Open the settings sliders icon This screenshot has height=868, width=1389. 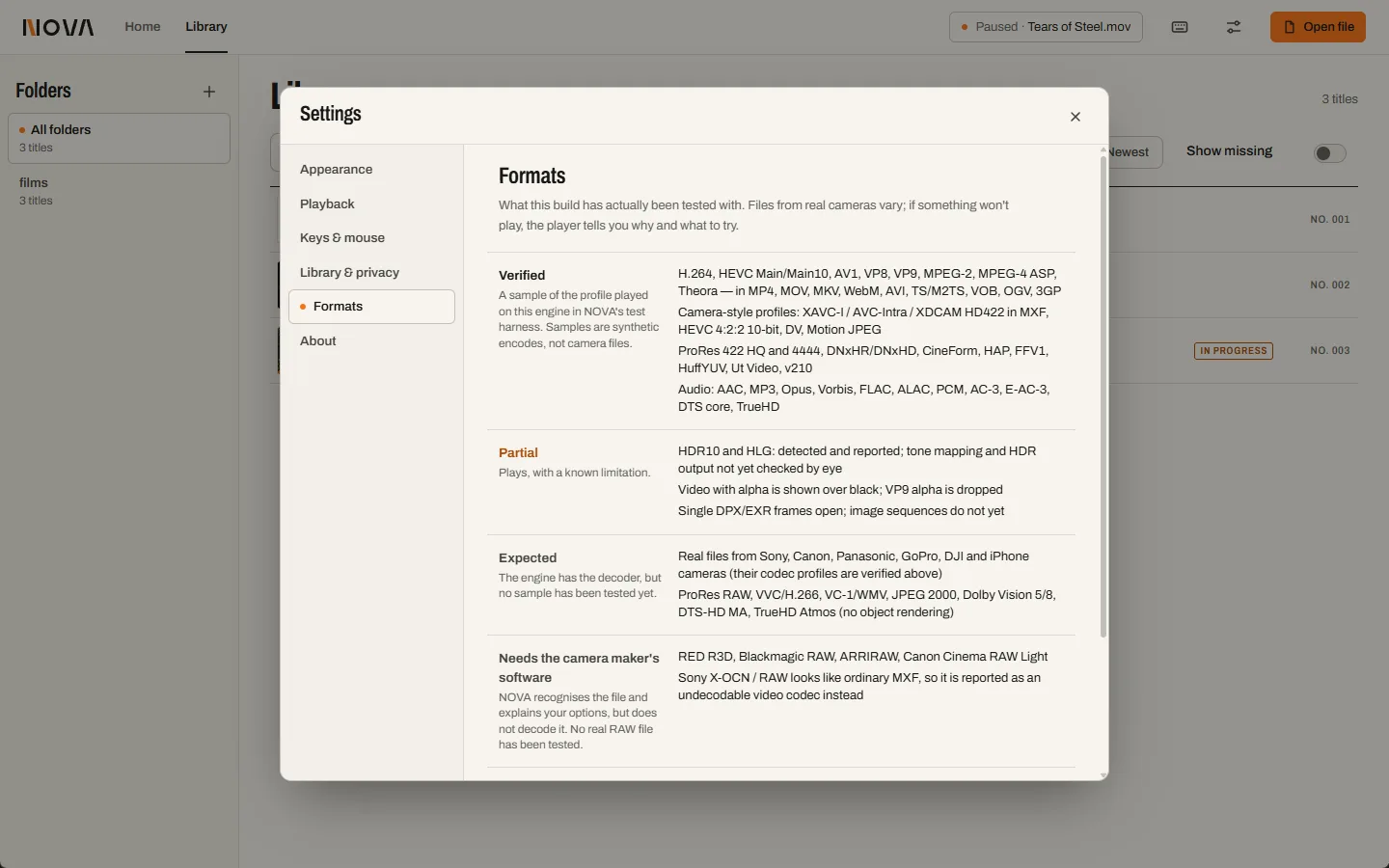[1234, 27]
